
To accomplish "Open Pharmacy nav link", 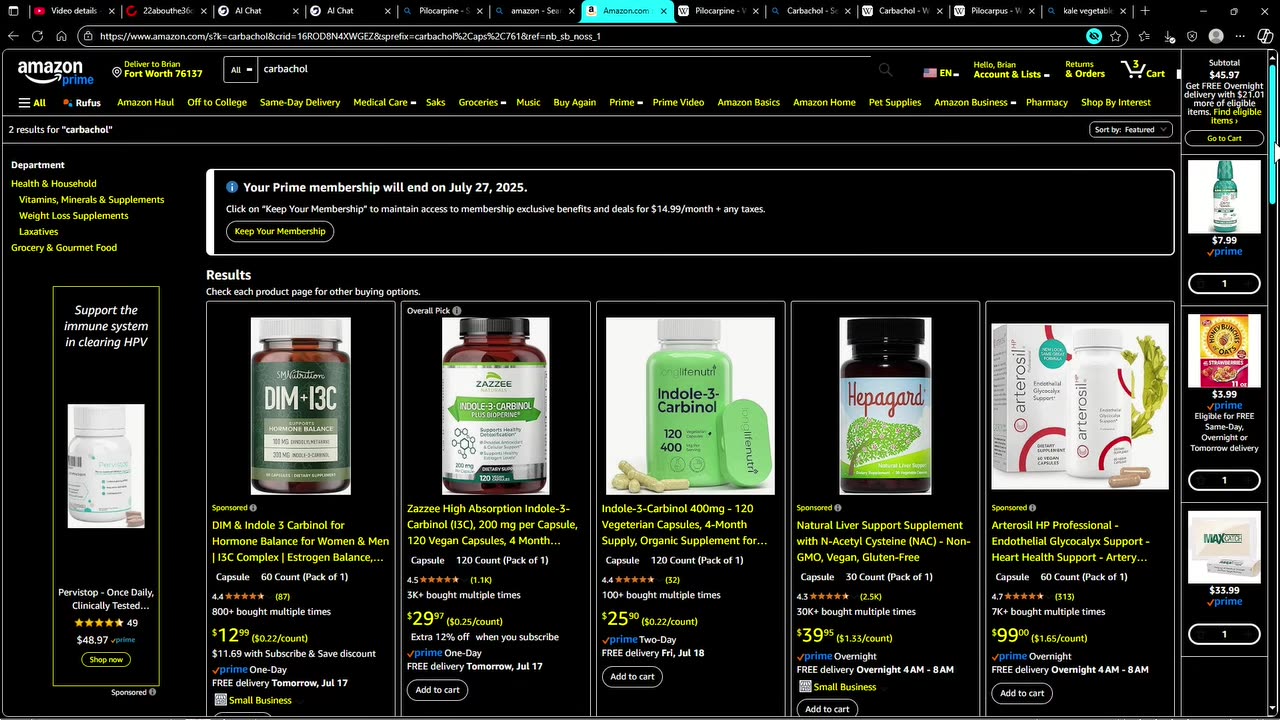I will coord(1047,102).
